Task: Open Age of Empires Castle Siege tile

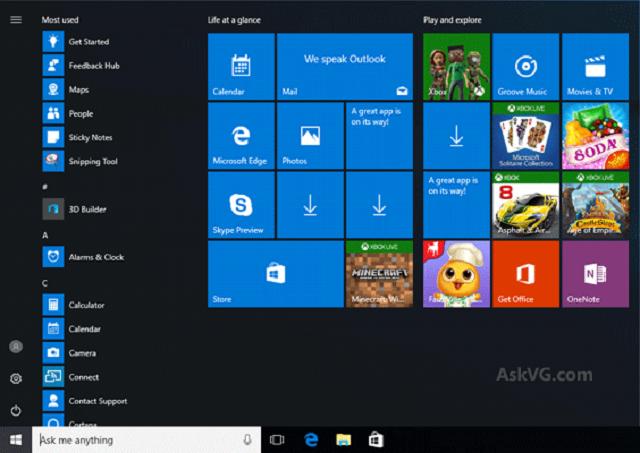Action: pos(596,205)
